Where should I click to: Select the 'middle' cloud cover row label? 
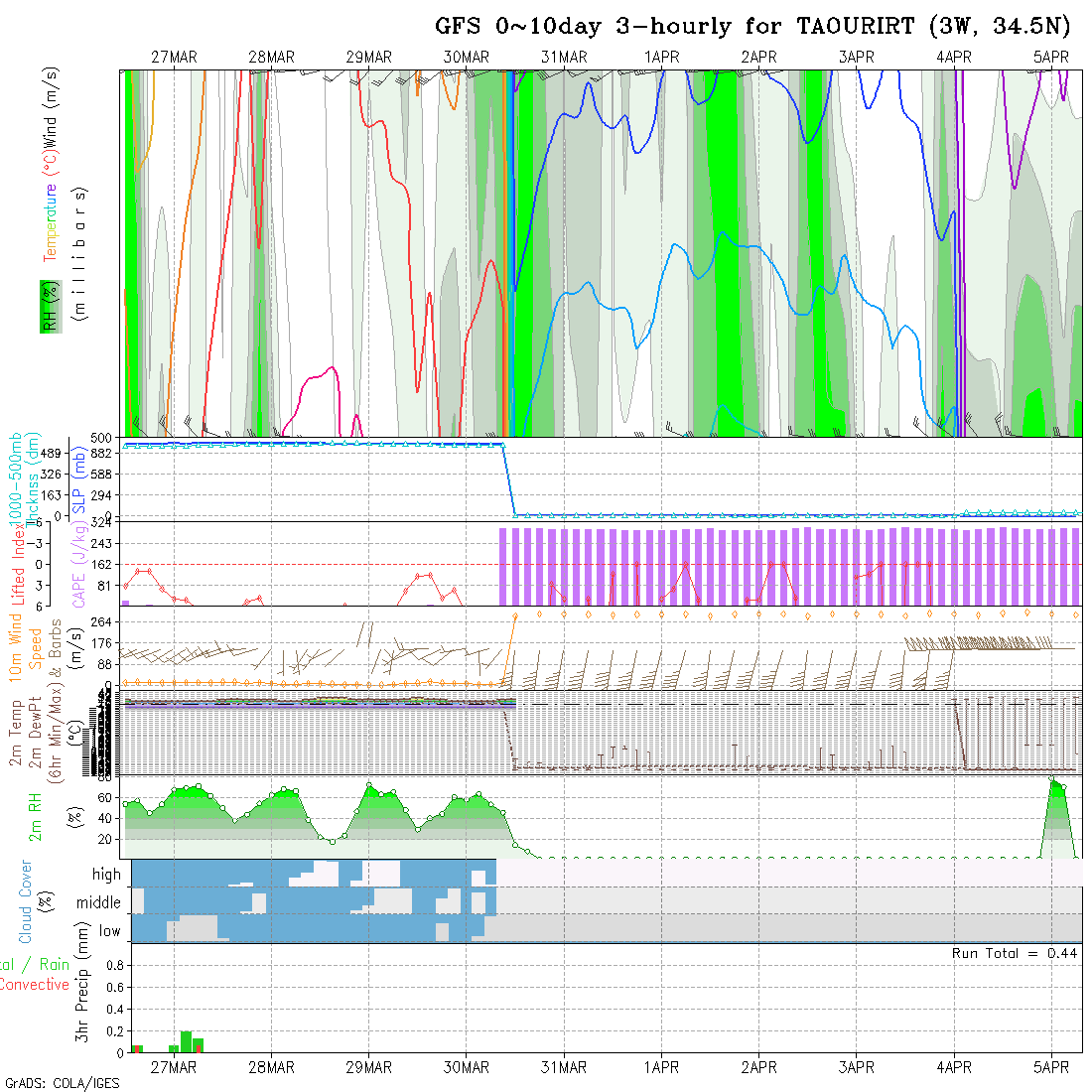pos(98,902)
